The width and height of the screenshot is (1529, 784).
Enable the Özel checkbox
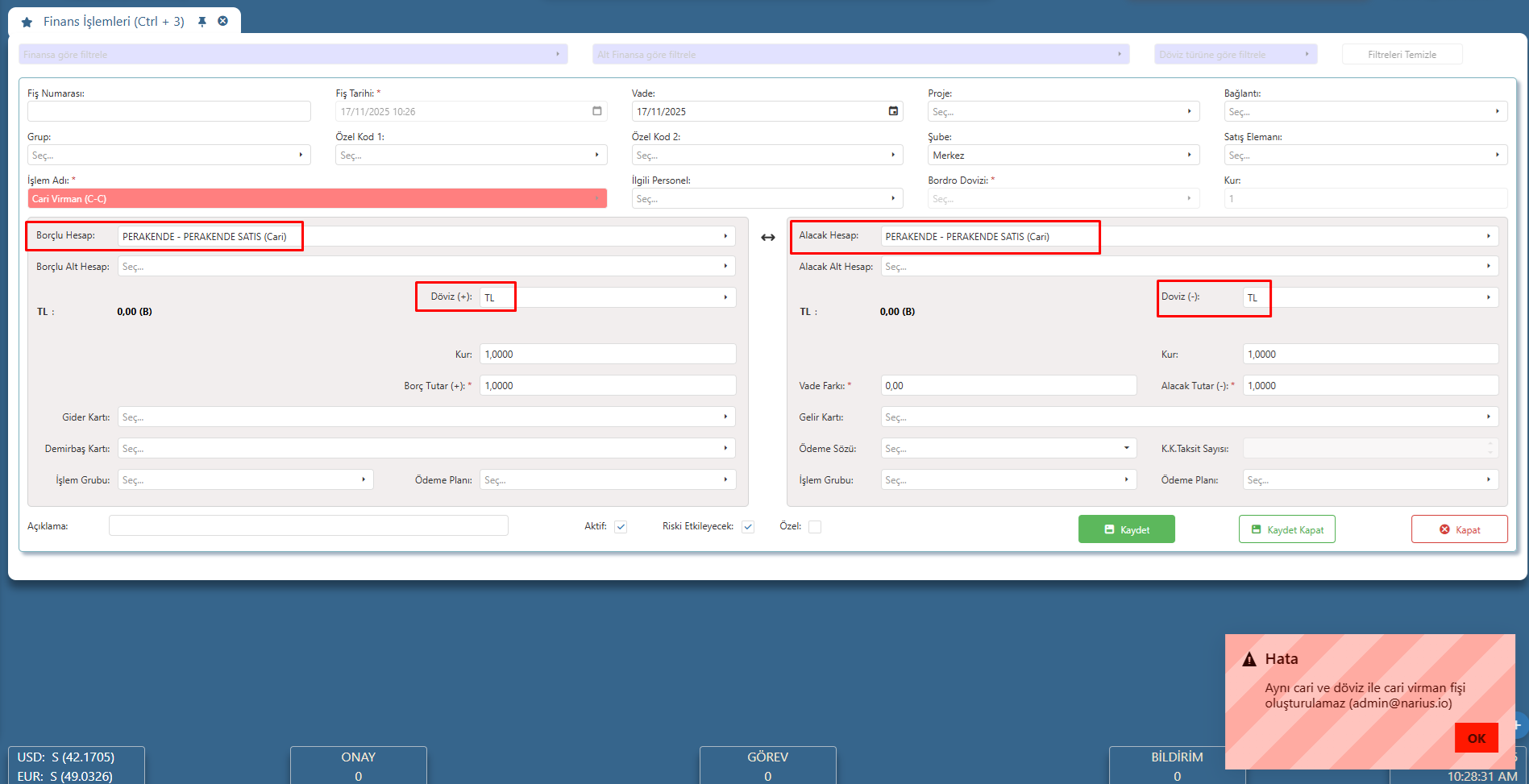815,527
